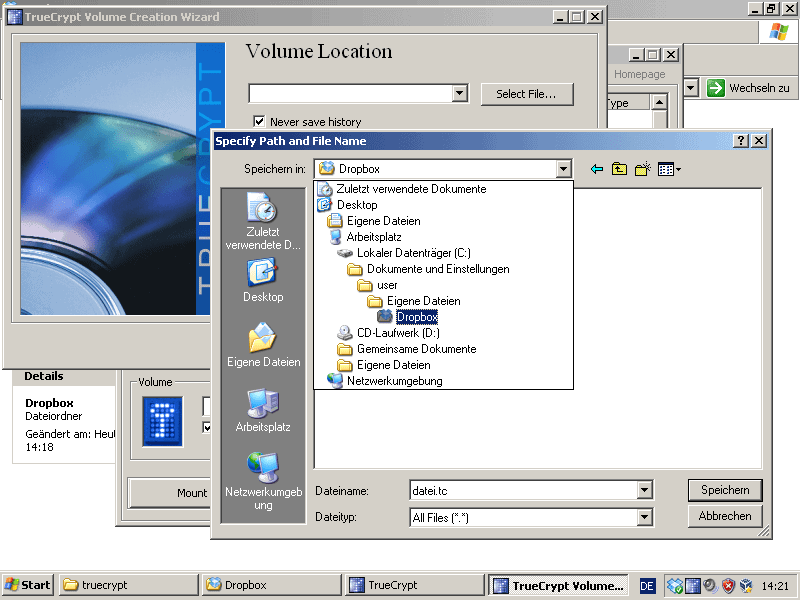
Task: Open Desktop in the places bar
Action: tap(263, 280)
